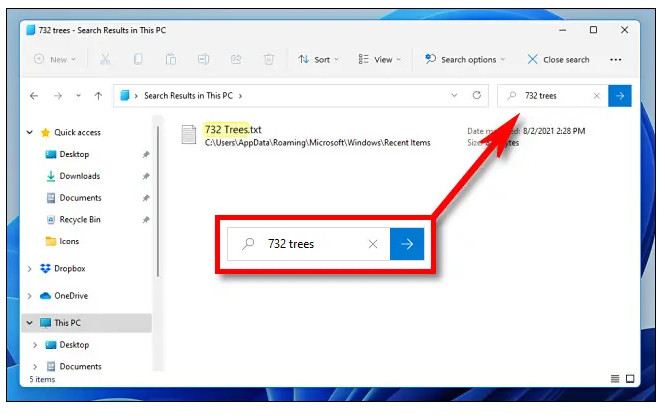Expand the Dropbox tree node

(x=30, y=269)
